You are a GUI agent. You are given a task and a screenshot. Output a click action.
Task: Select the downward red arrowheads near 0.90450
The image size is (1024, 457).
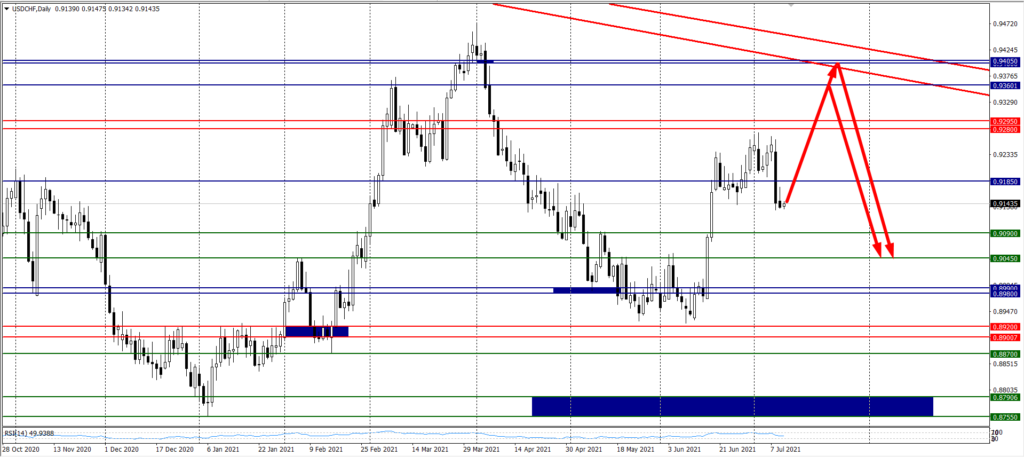(x=883, y=252)
